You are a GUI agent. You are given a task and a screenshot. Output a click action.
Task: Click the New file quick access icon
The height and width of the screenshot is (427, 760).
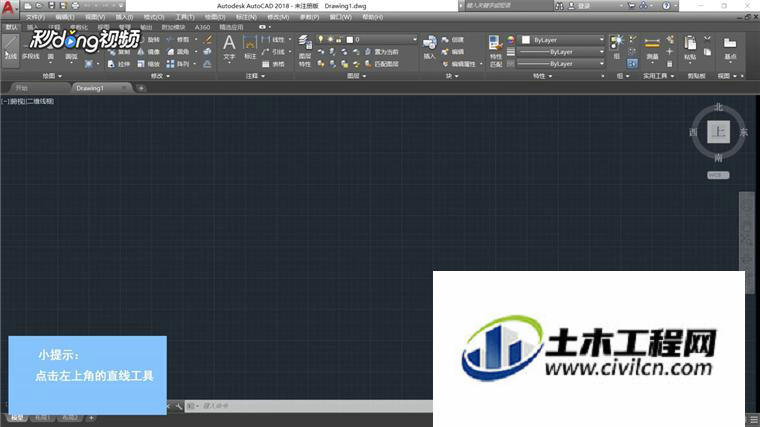(x=28, y=6)
